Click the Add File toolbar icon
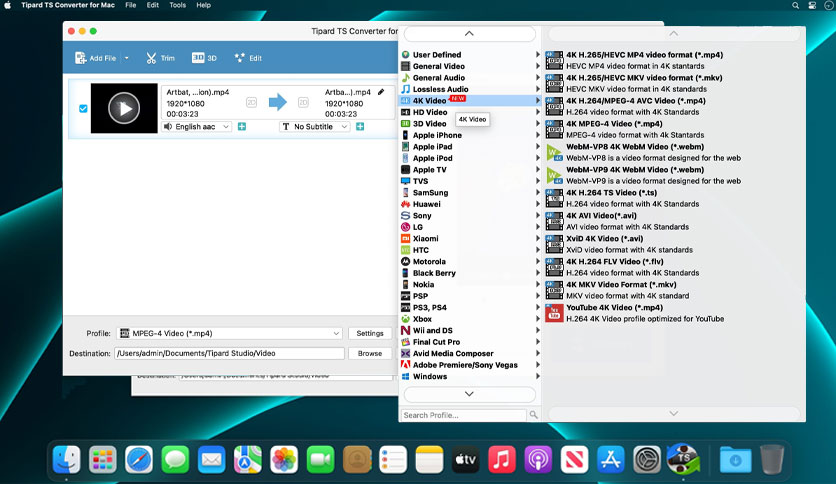 pos(81,58)
